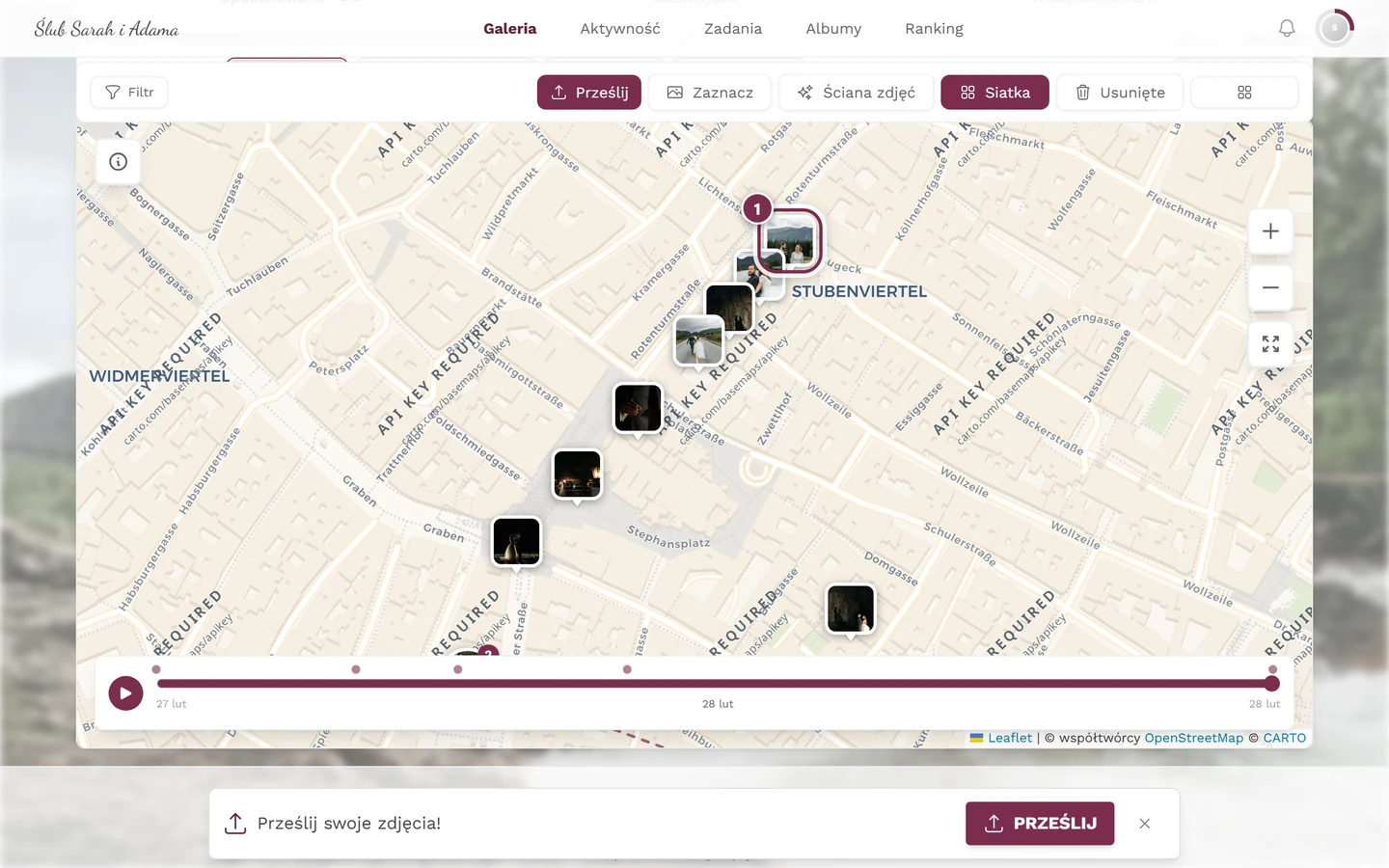The image size is (1389, 868).
Task: Select the third timeline marker dot
Action: point(458,669)
